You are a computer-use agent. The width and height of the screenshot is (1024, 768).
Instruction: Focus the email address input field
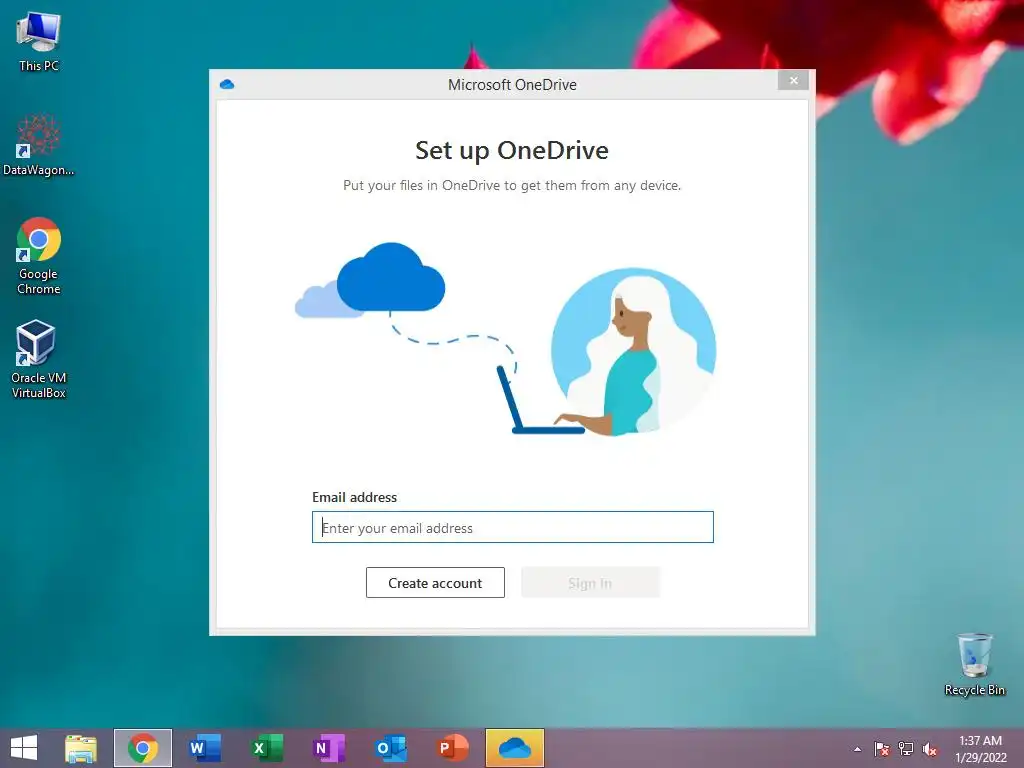[513, 527]
